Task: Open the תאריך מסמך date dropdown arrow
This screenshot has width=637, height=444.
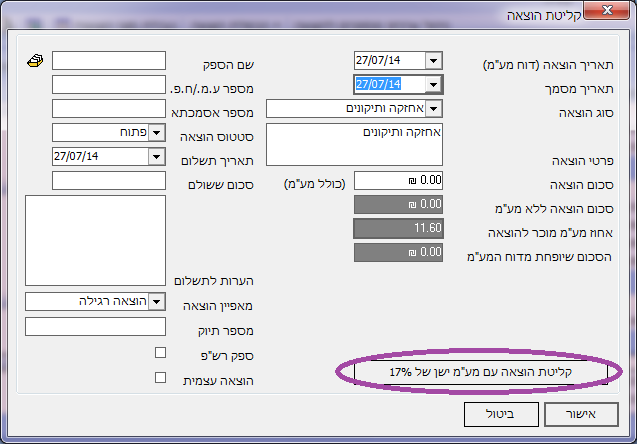Action: click(x=433, y=84)
